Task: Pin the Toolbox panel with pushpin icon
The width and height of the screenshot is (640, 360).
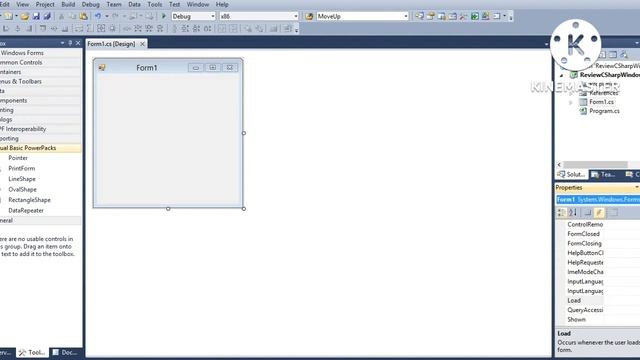Action: coord(70,43)
